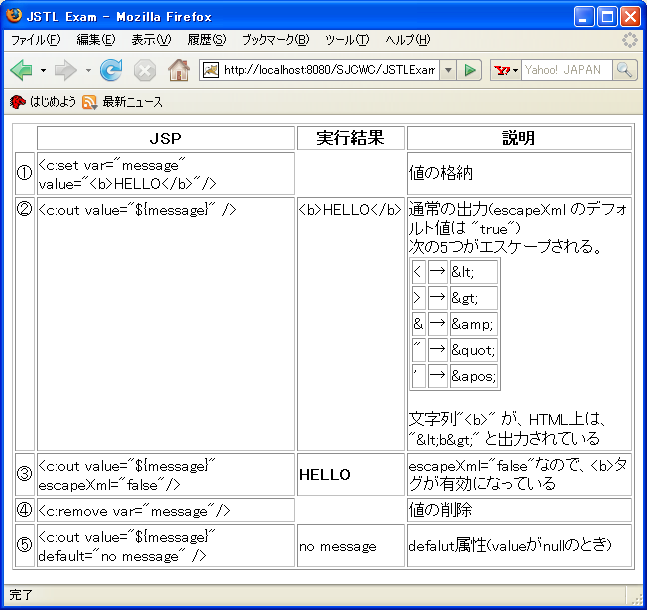Open the ブックマーク menu
This screenshot has width=647, height=610.
[275, 40]
